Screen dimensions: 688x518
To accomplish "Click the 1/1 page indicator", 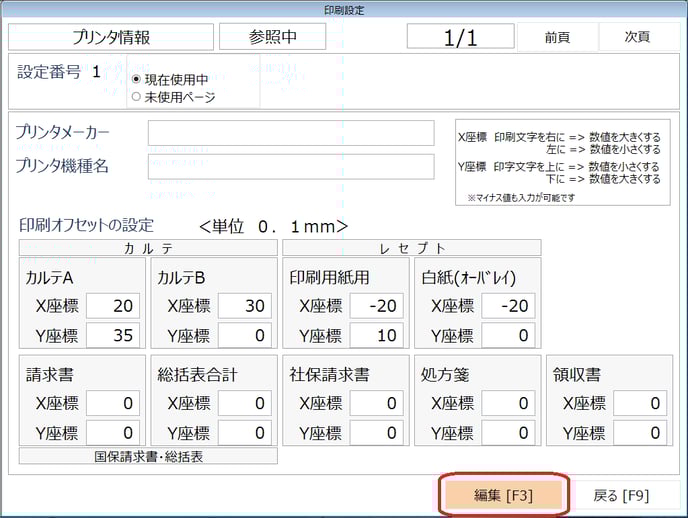I will point(460,37).
